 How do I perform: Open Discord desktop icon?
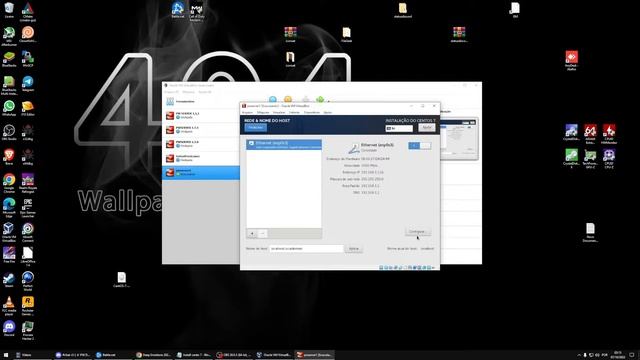pos(9,329)
